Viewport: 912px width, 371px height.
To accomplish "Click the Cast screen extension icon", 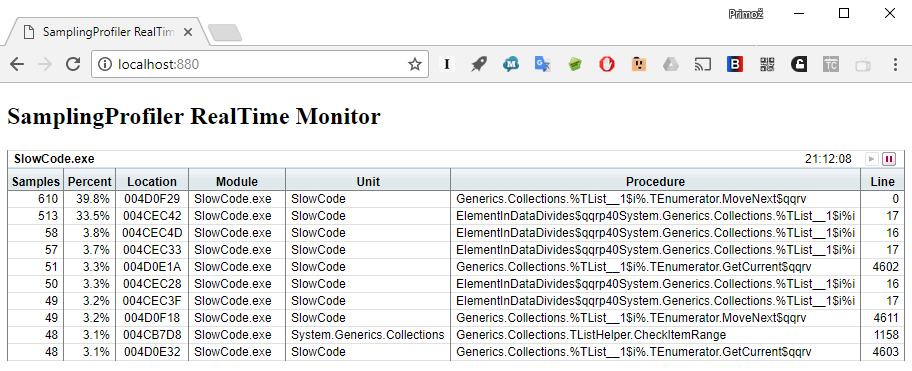I will (703, 64).
